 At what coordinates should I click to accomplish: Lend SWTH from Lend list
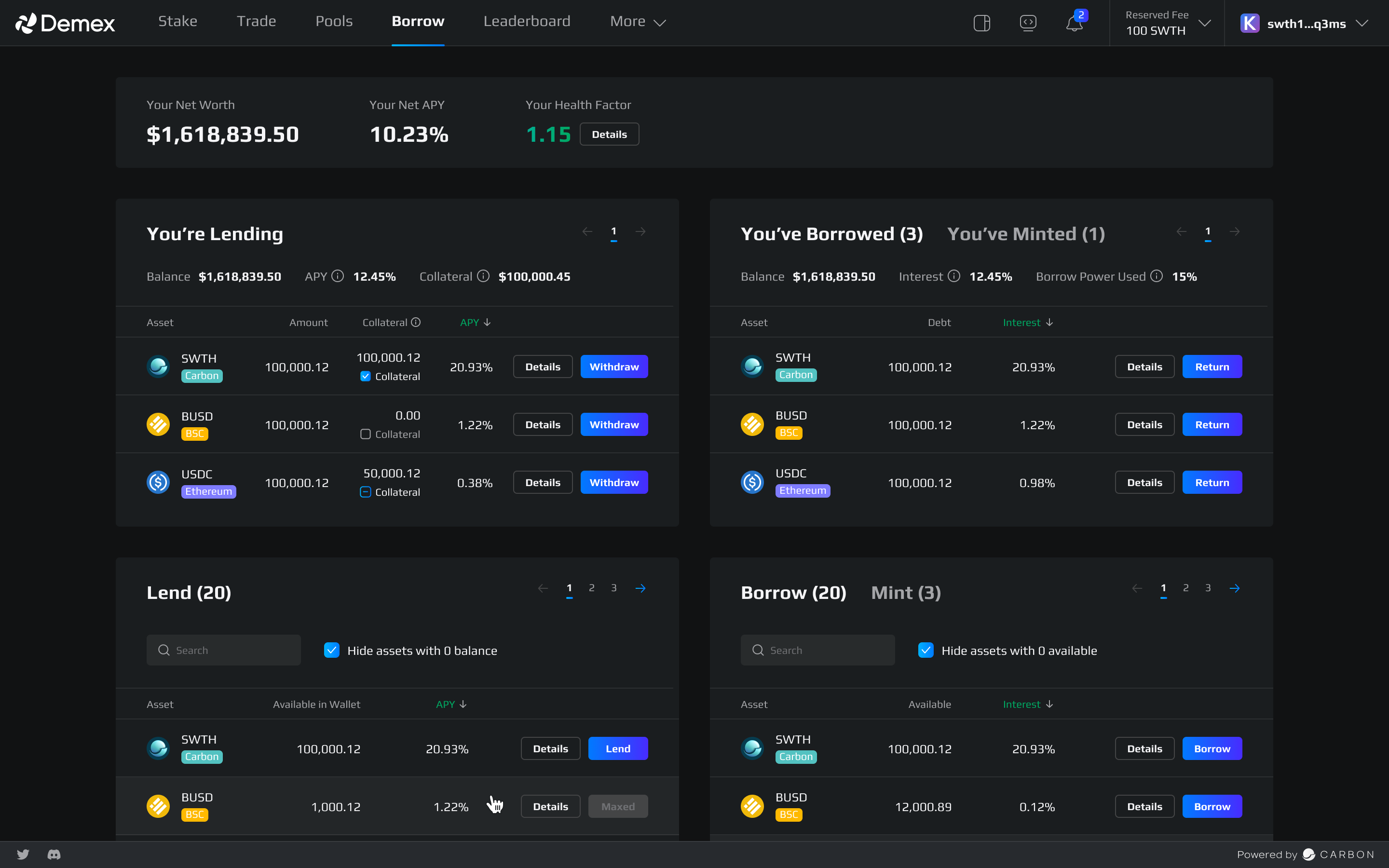pyautogui.click(x=618, y=748)
